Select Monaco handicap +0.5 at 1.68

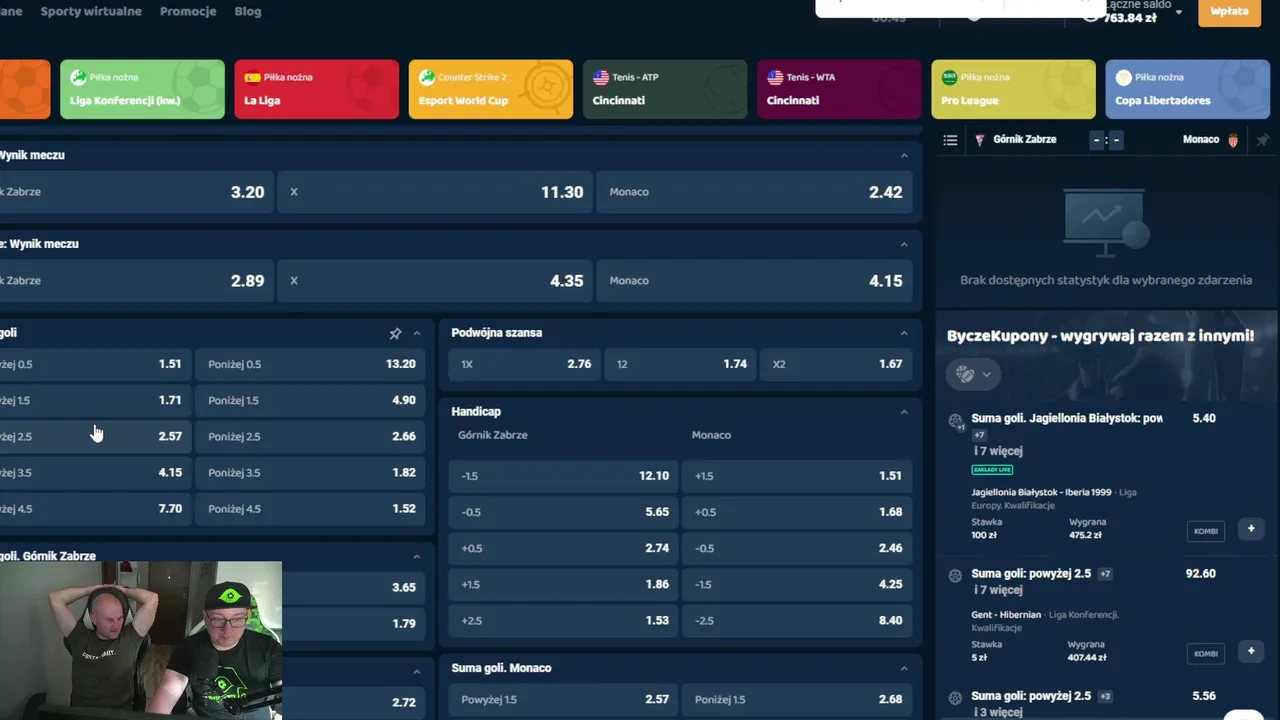pos(797,512)
